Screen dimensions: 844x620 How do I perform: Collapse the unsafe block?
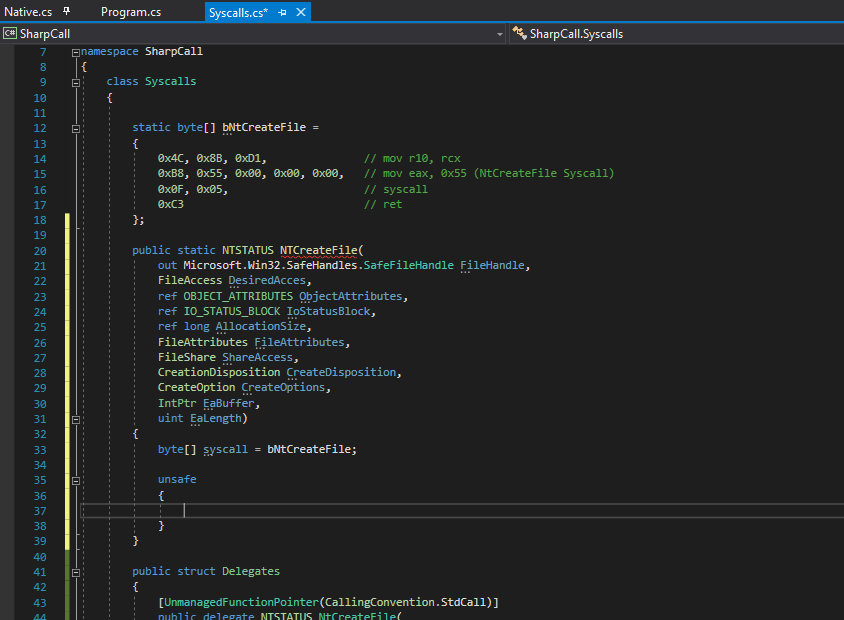(76, 480)
